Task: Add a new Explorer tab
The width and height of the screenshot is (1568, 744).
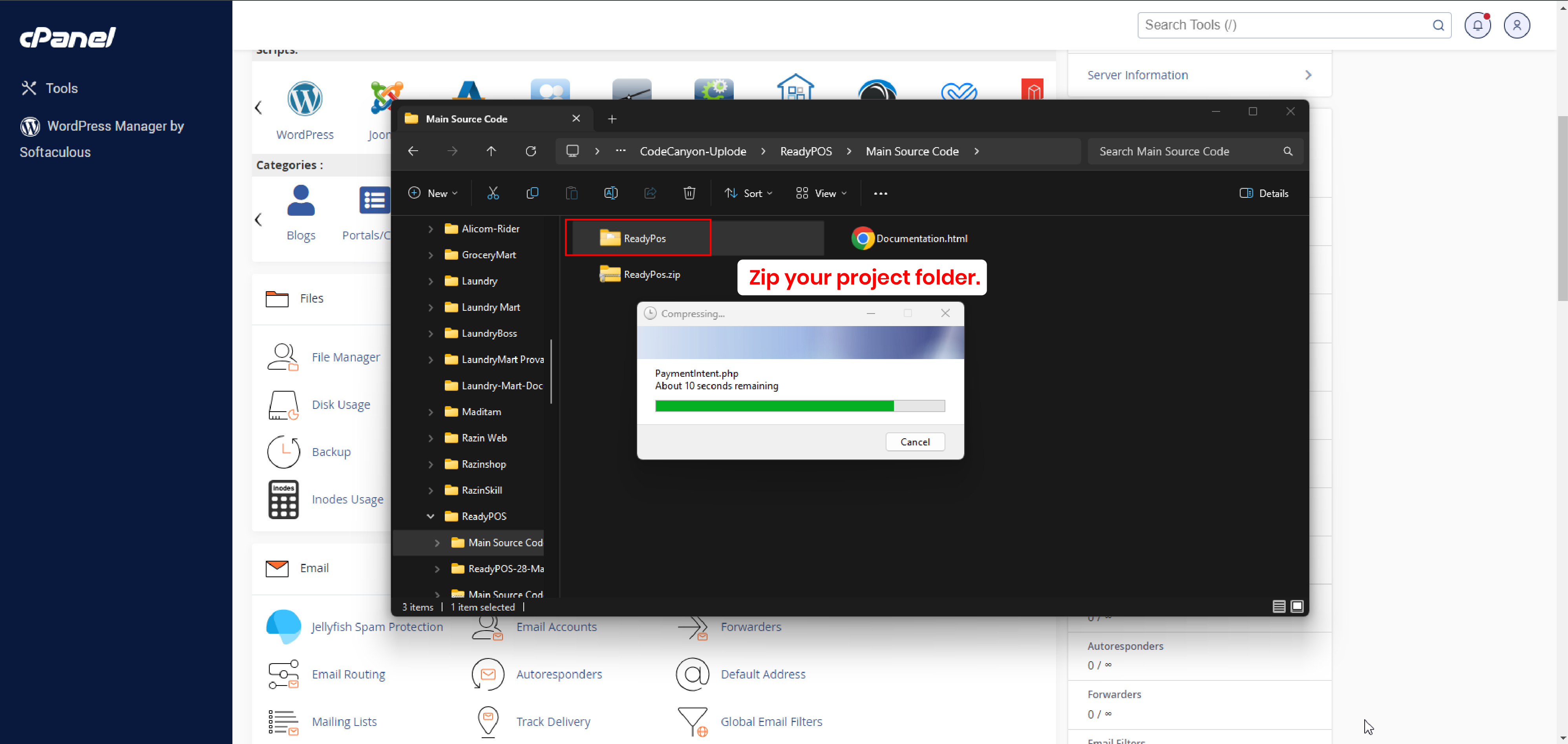Action: point(612,119)
